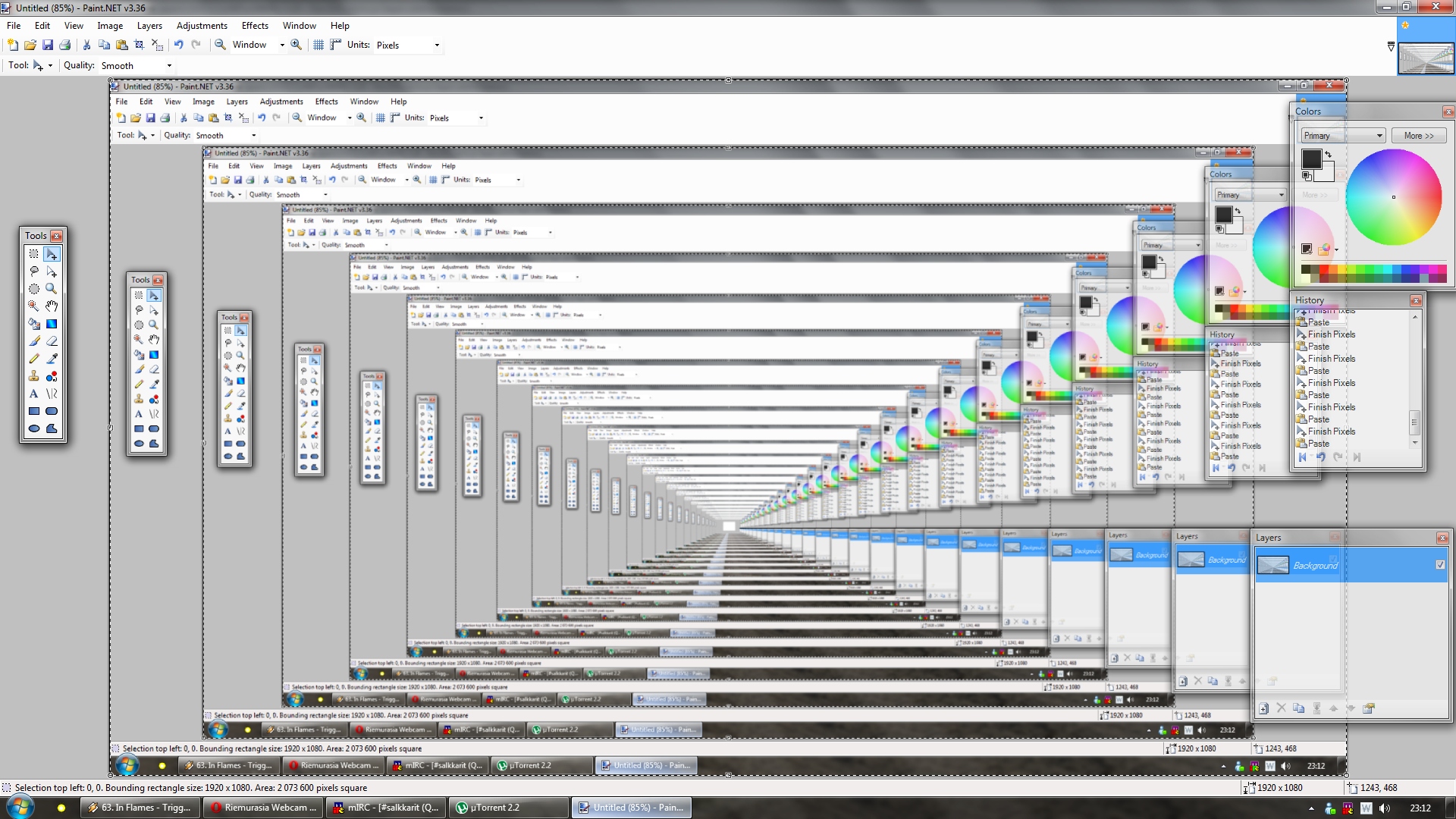Click the Save icon in the topmost toolbar
The image size is (1456, 819).
pyautogui.click(x=47, y=45)
